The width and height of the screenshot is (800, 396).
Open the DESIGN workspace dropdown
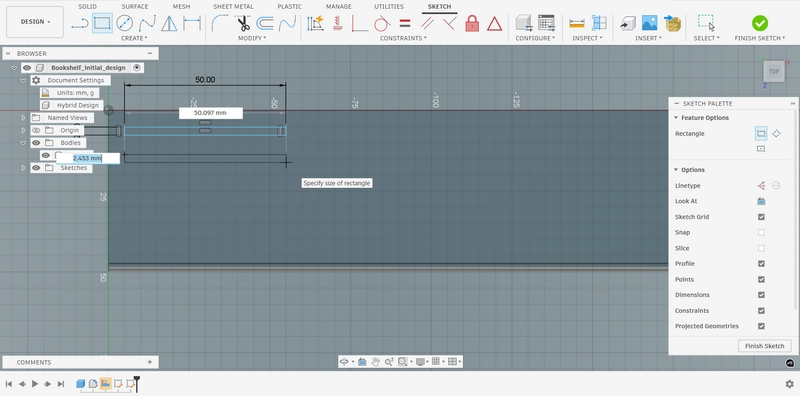[35, 22]
